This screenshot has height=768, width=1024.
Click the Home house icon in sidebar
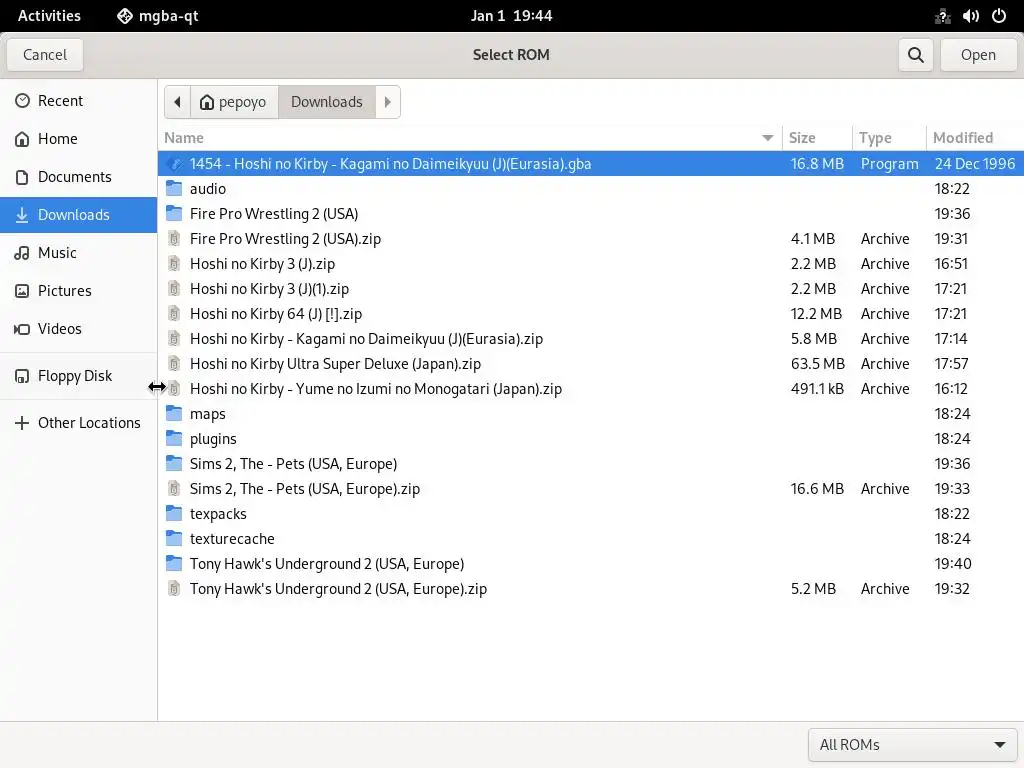pos(22,138)
